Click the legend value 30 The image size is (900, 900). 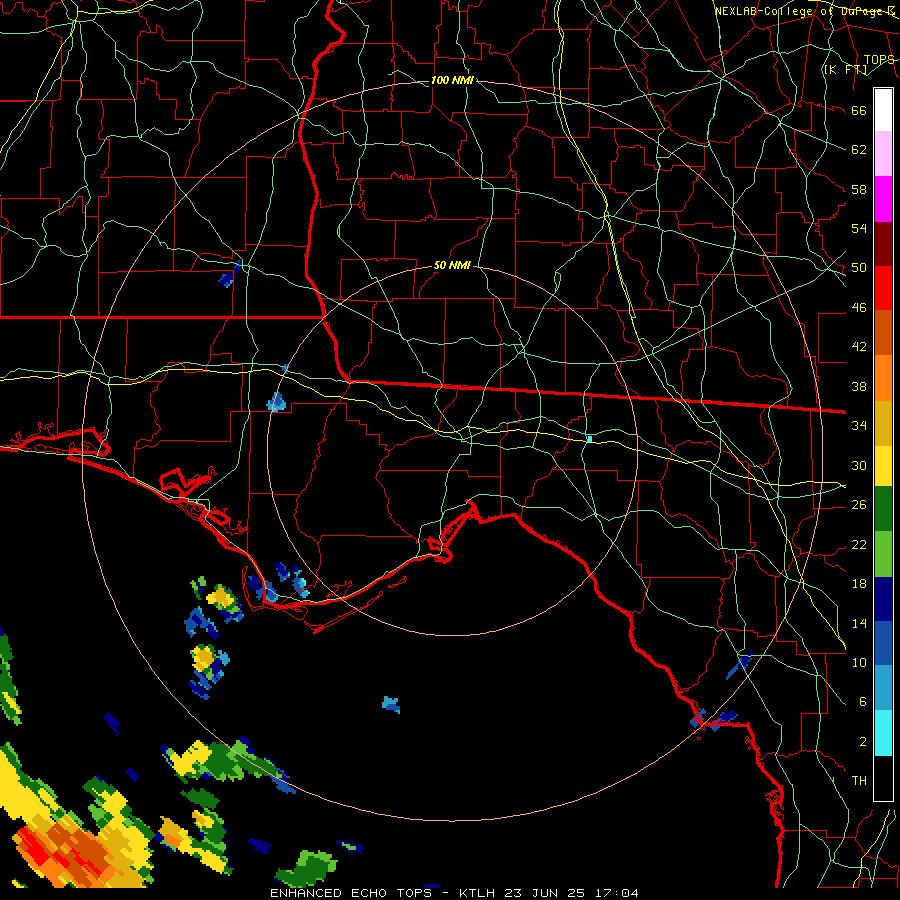tap(859, 465)
